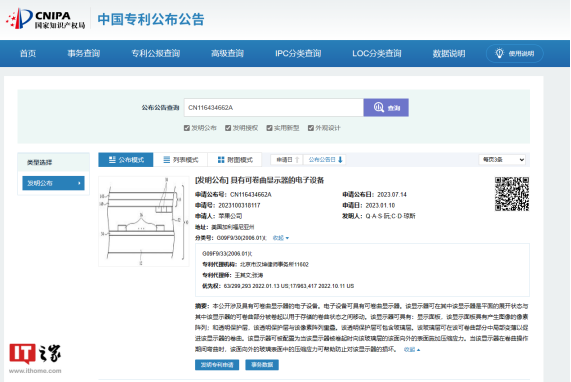The width and height of the screenshot is (571, 382).
Task: Switch to the thumbnail mode (附图模式) view
Action: click(x=235, y=160)
